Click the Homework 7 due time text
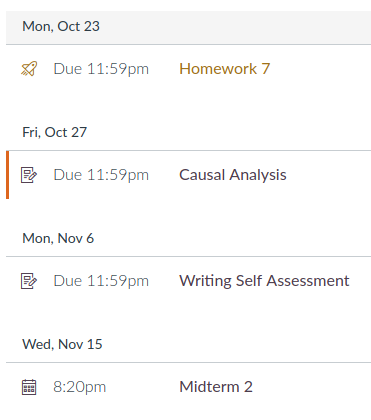 101,69
